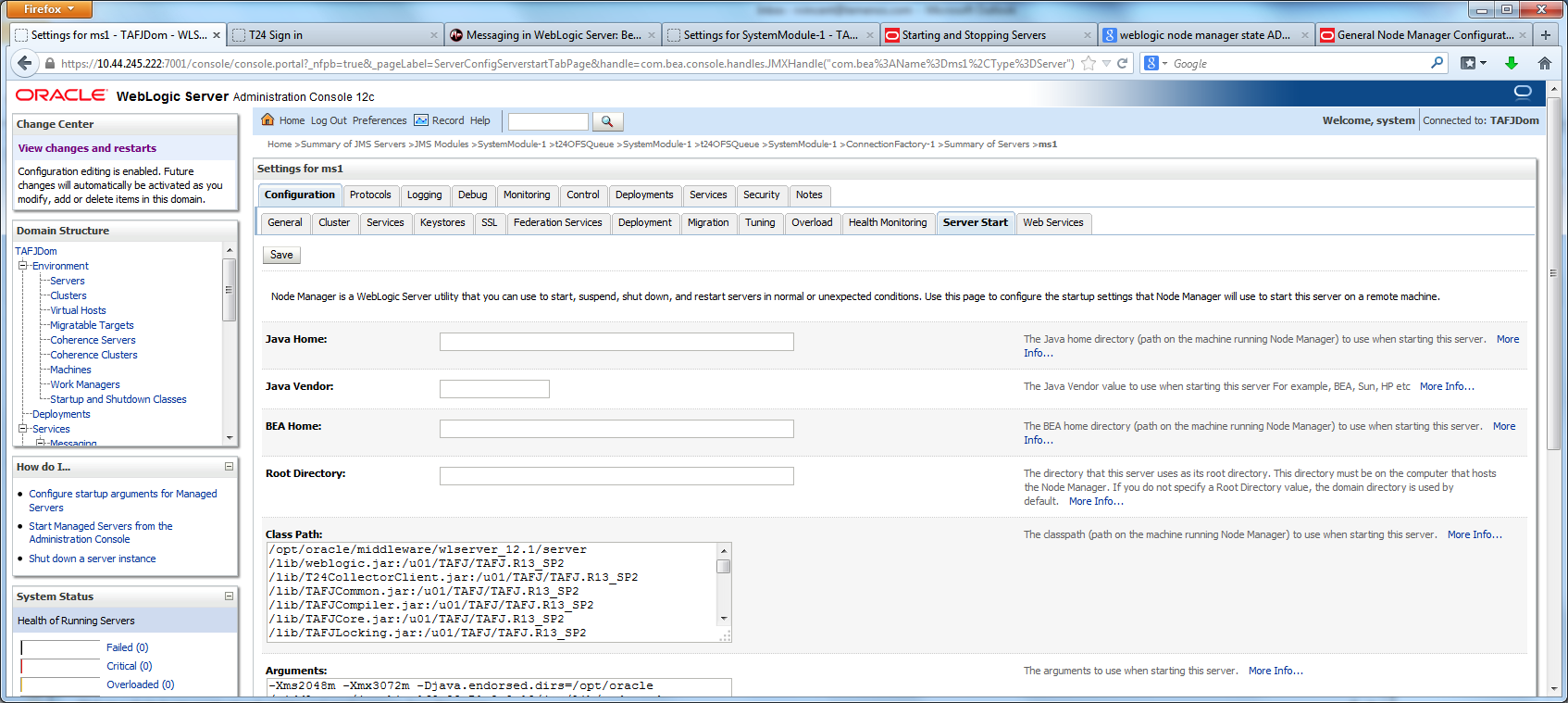Select the Health Monitoring sub-tab
1568x703 pixels.
click(888, 222)
